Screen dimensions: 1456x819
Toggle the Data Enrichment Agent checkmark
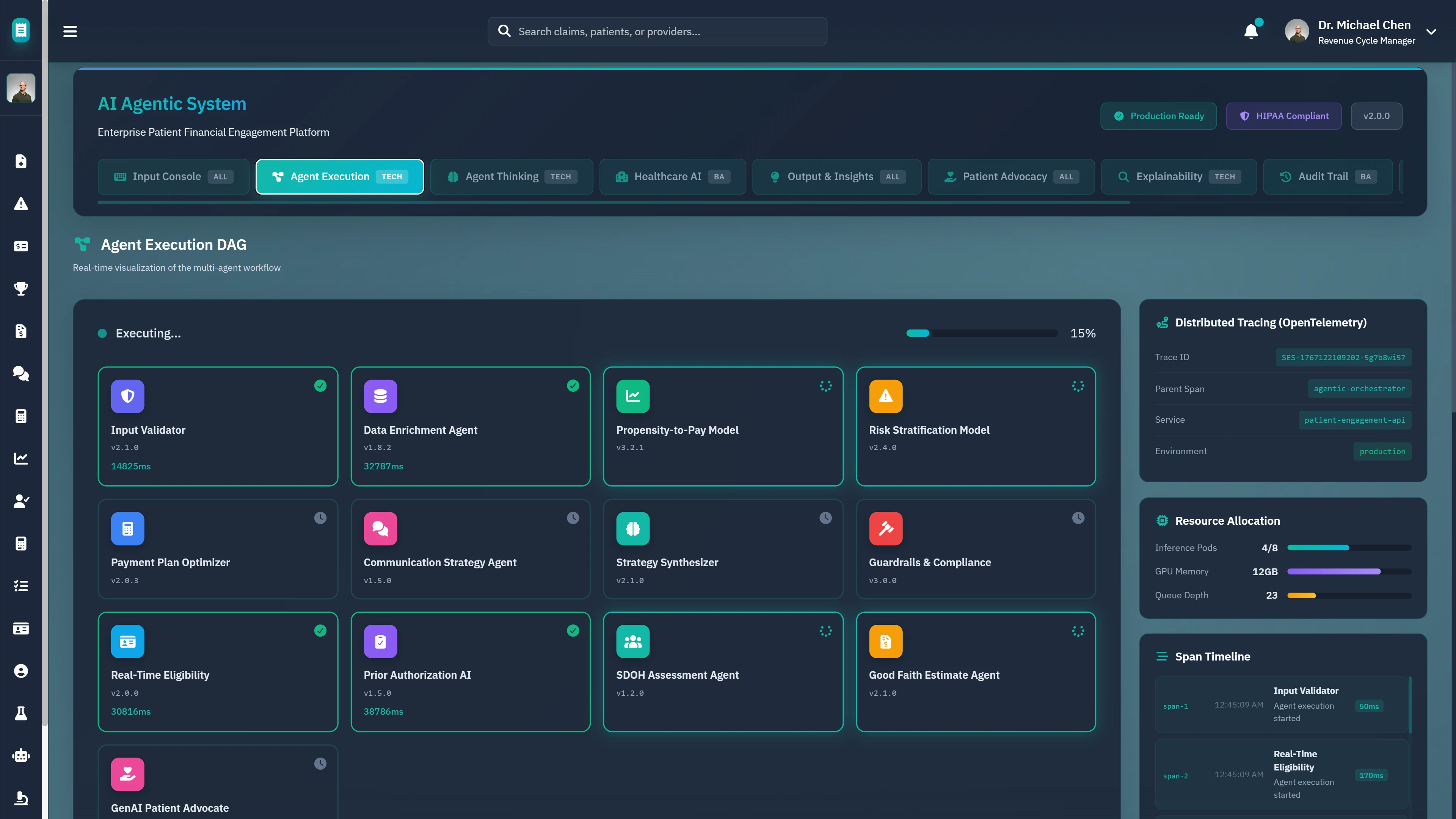[x=573, y=386]
